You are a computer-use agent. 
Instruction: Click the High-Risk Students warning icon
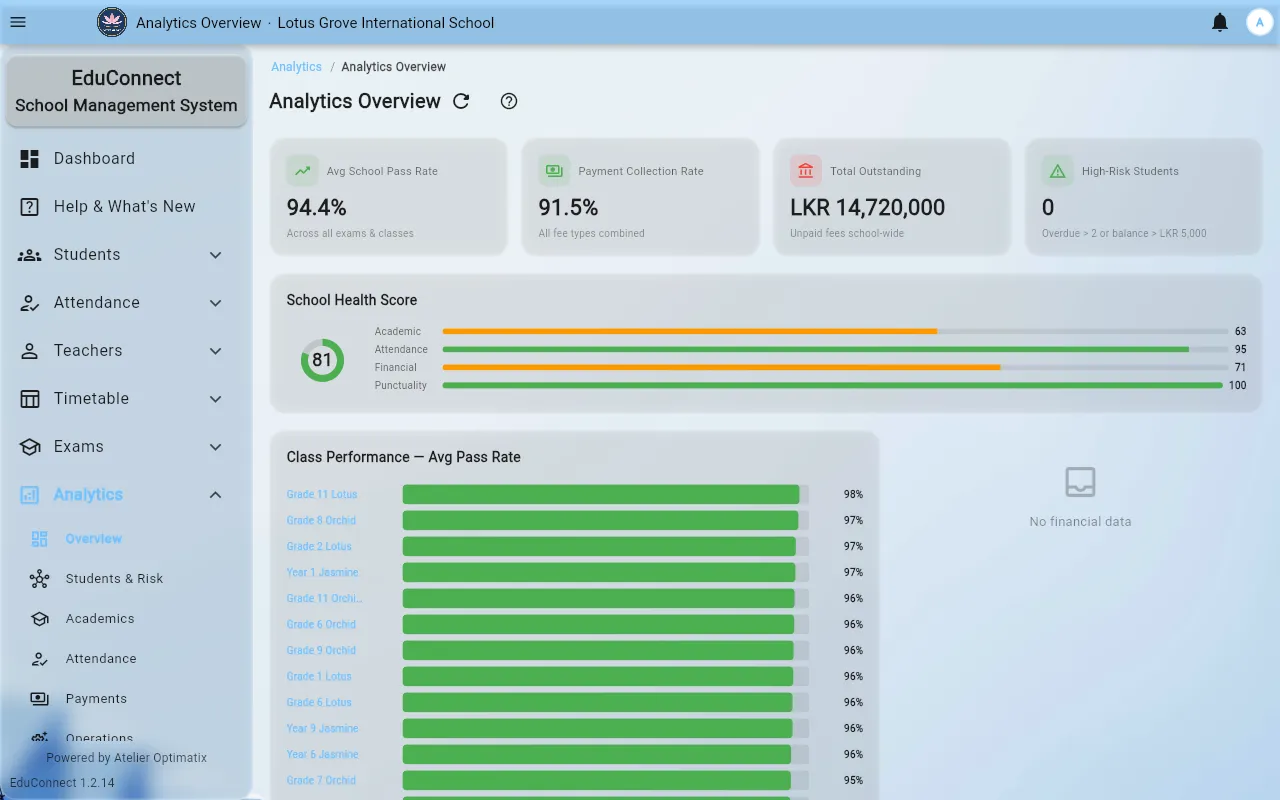coord(1057,171)
